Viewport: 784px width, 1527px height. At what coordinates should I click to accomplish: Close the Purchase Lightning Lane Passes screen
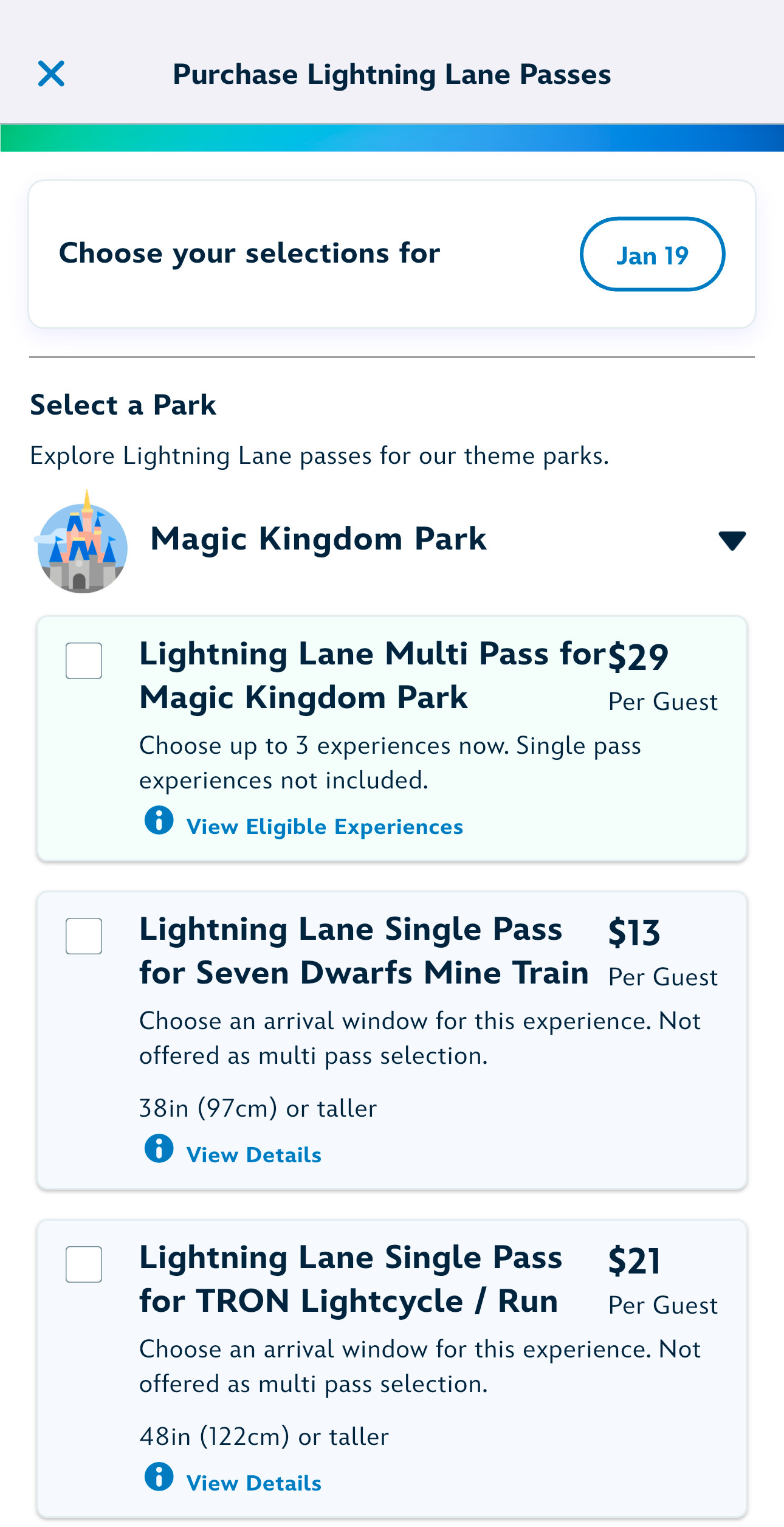coord(51,74)
